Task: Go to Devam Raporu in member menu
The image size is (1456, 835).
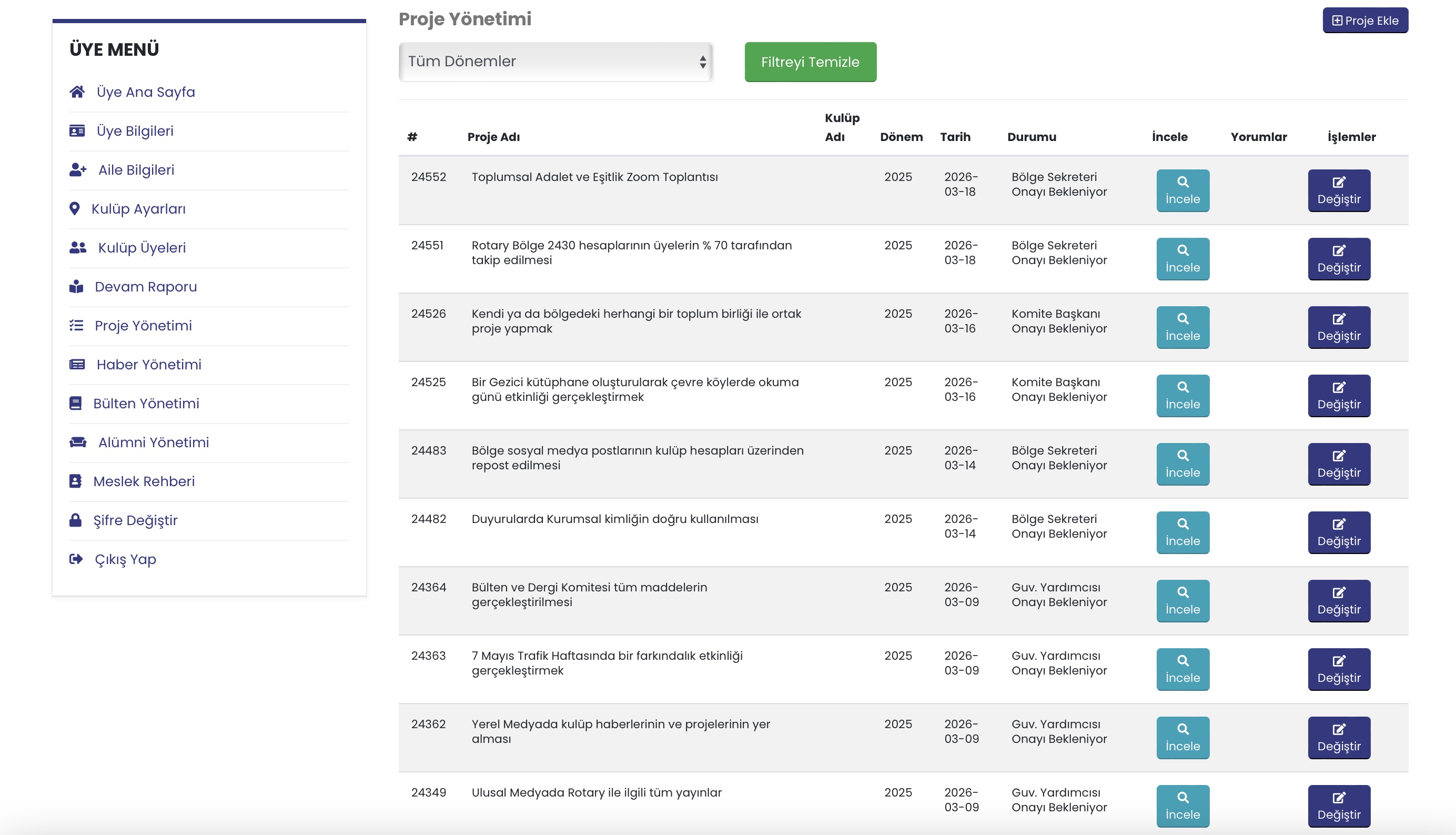Action: [x=146, y=287]
